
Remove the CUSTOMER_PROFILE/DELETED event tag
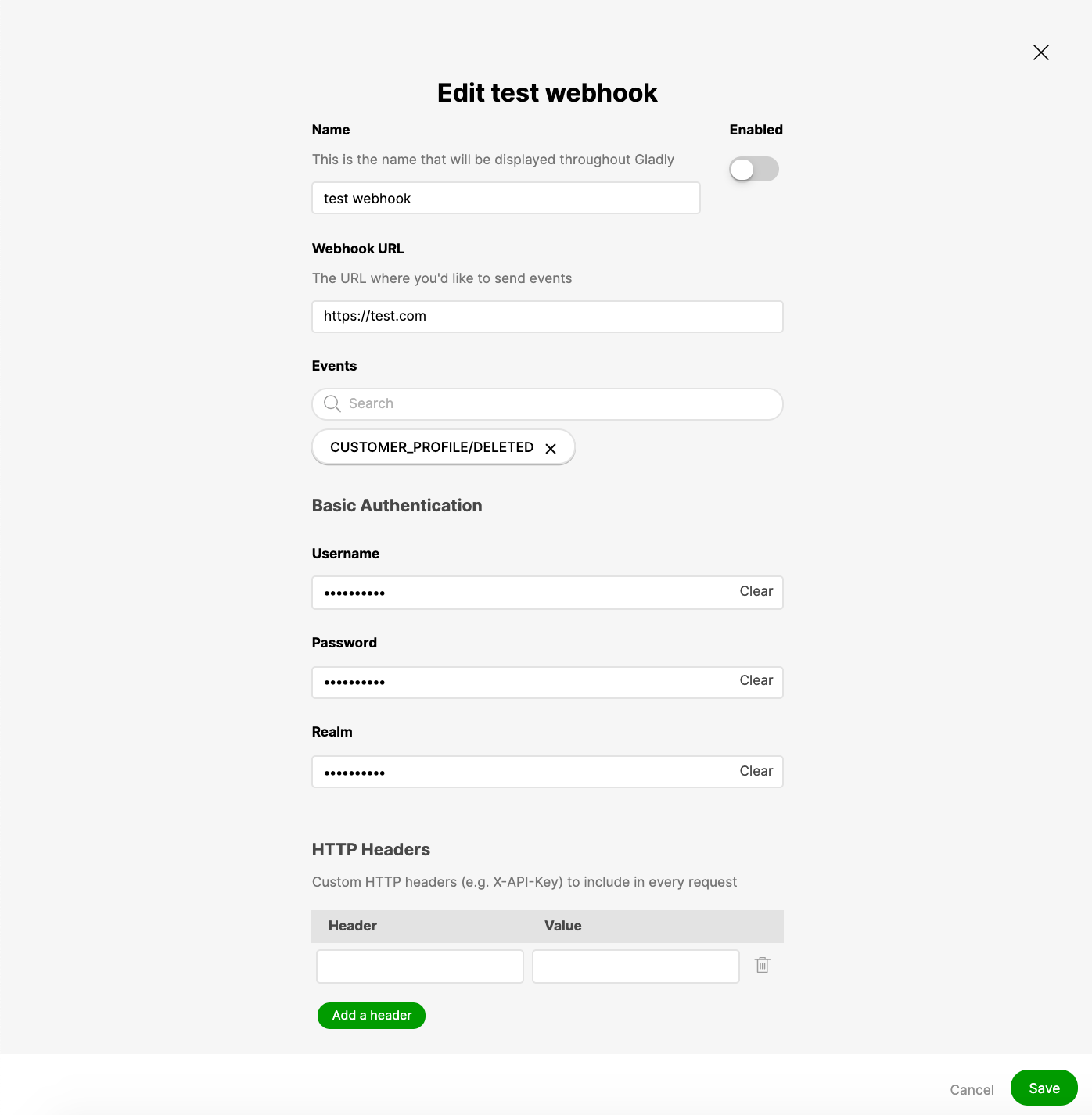(x=551, y=449)
